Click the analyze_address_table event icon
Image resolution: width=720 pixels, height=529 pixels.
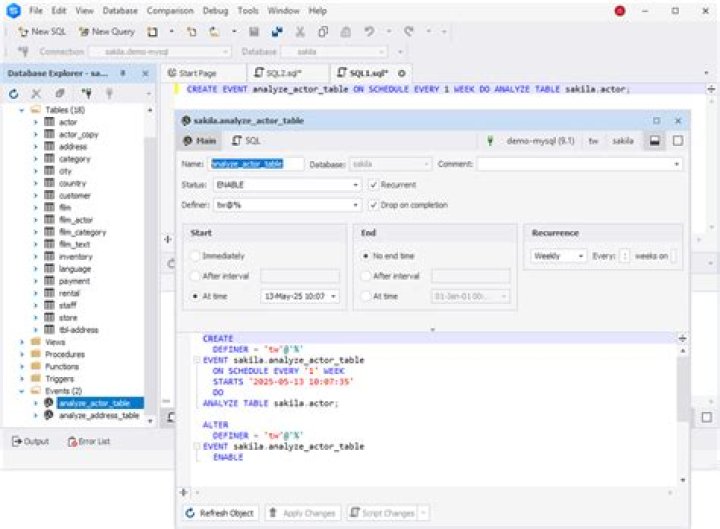(x=49, y=415)
